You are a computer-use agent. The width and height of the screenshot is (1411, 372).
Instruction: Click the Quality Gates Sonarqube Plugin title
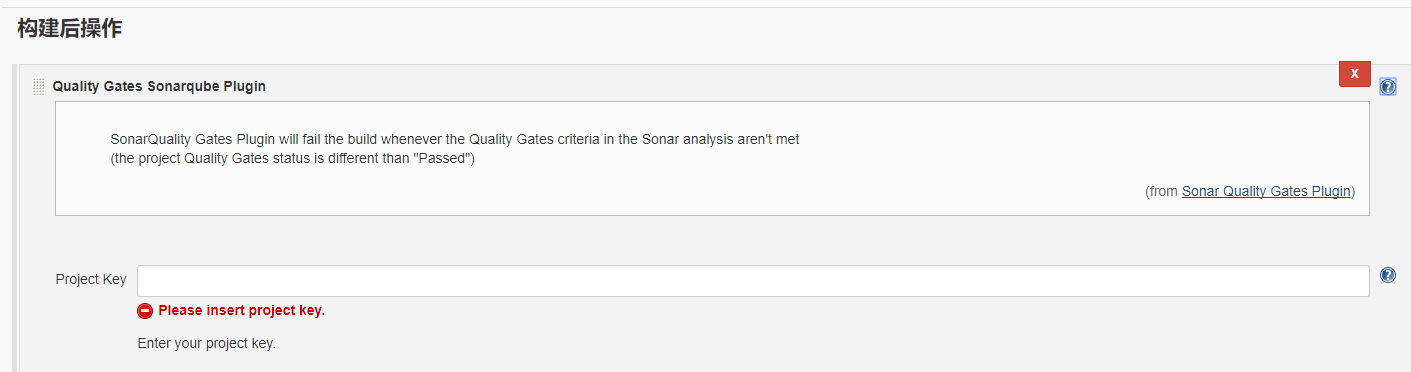159,86
